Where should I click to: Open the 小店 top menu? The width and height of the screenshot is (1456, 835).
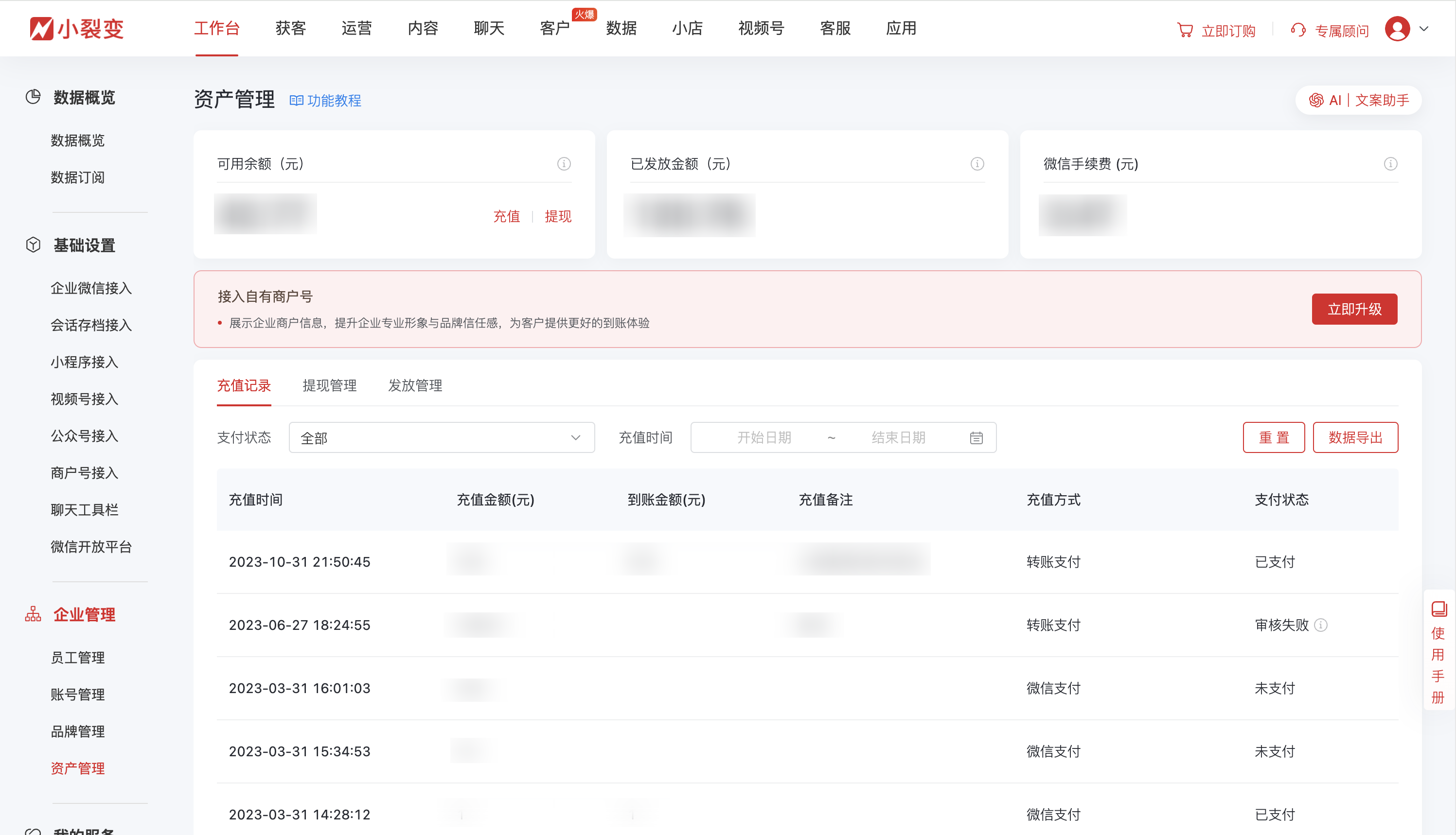coord(687,29)
